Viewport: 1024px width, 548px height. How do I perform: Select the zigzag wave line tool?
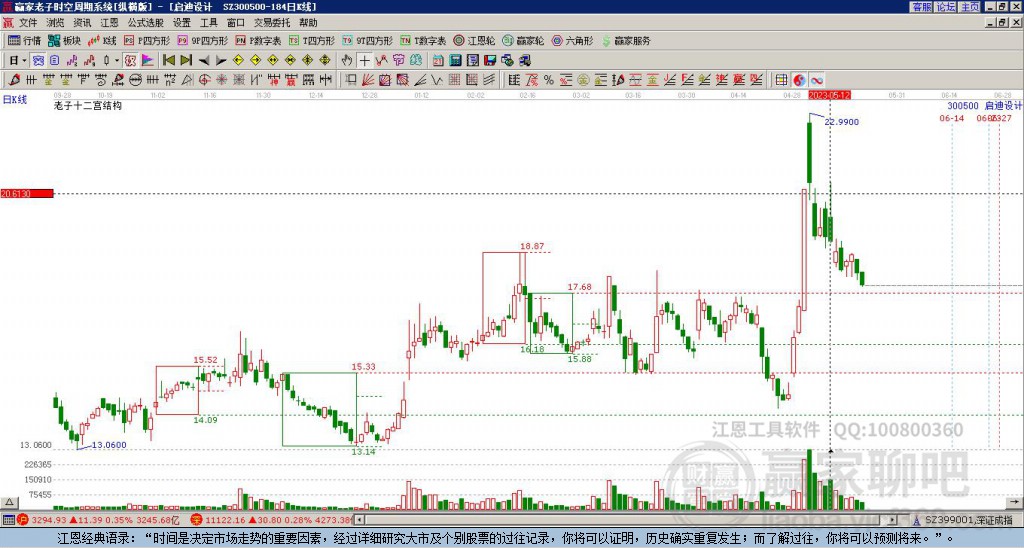[437, 80]
